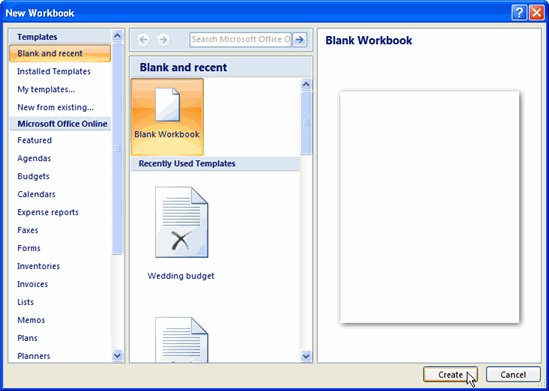Close the New Workbook dialog
The width and height of the screenshot is (549, 391).
tap(536, 13)
